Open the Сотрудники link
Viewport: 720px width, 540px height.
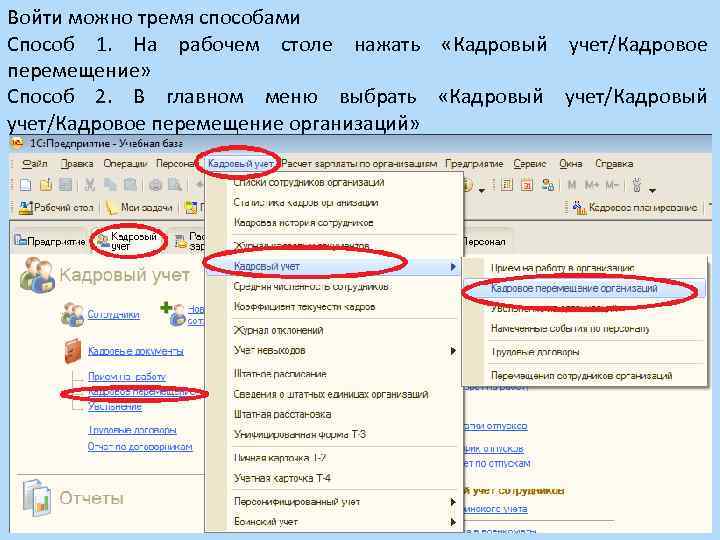[x=113, y=314]
